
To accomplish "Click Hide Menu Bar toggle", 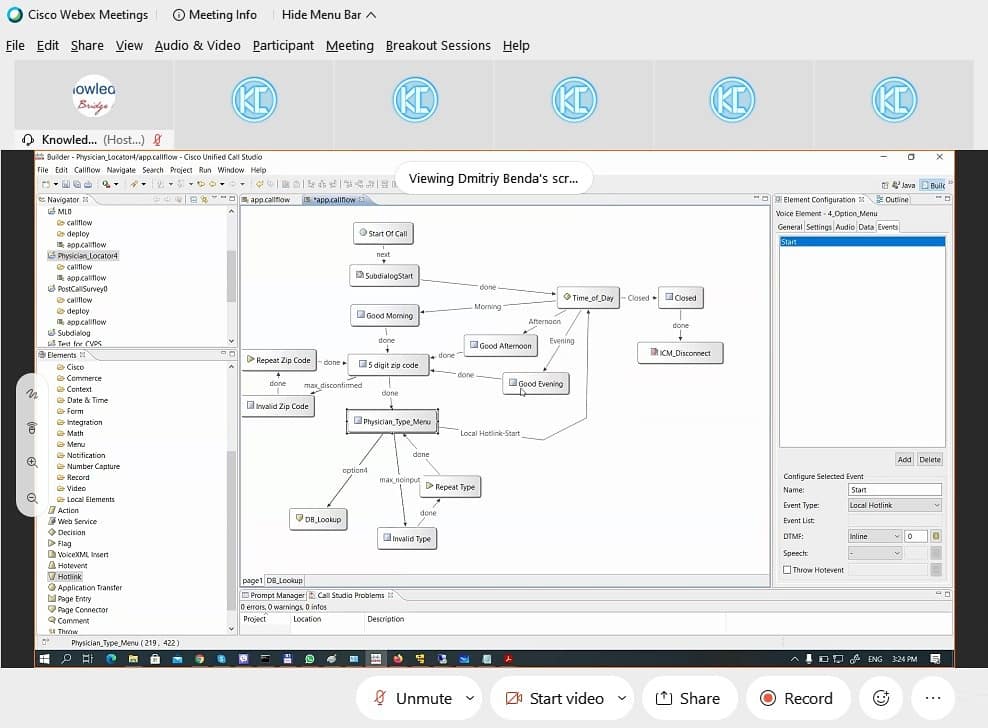I will pos(328,14).
